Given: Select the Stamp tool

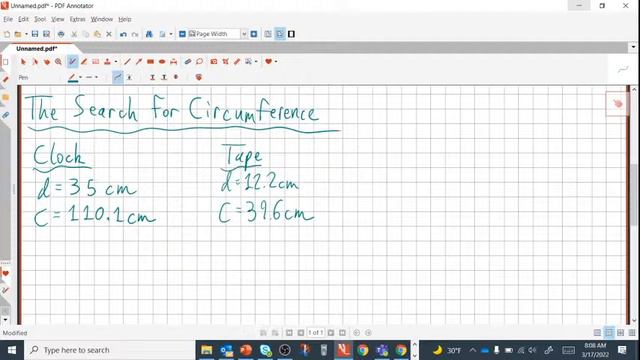Looking at the screenshot, I should pyautogui.click(x=107, y=62).
